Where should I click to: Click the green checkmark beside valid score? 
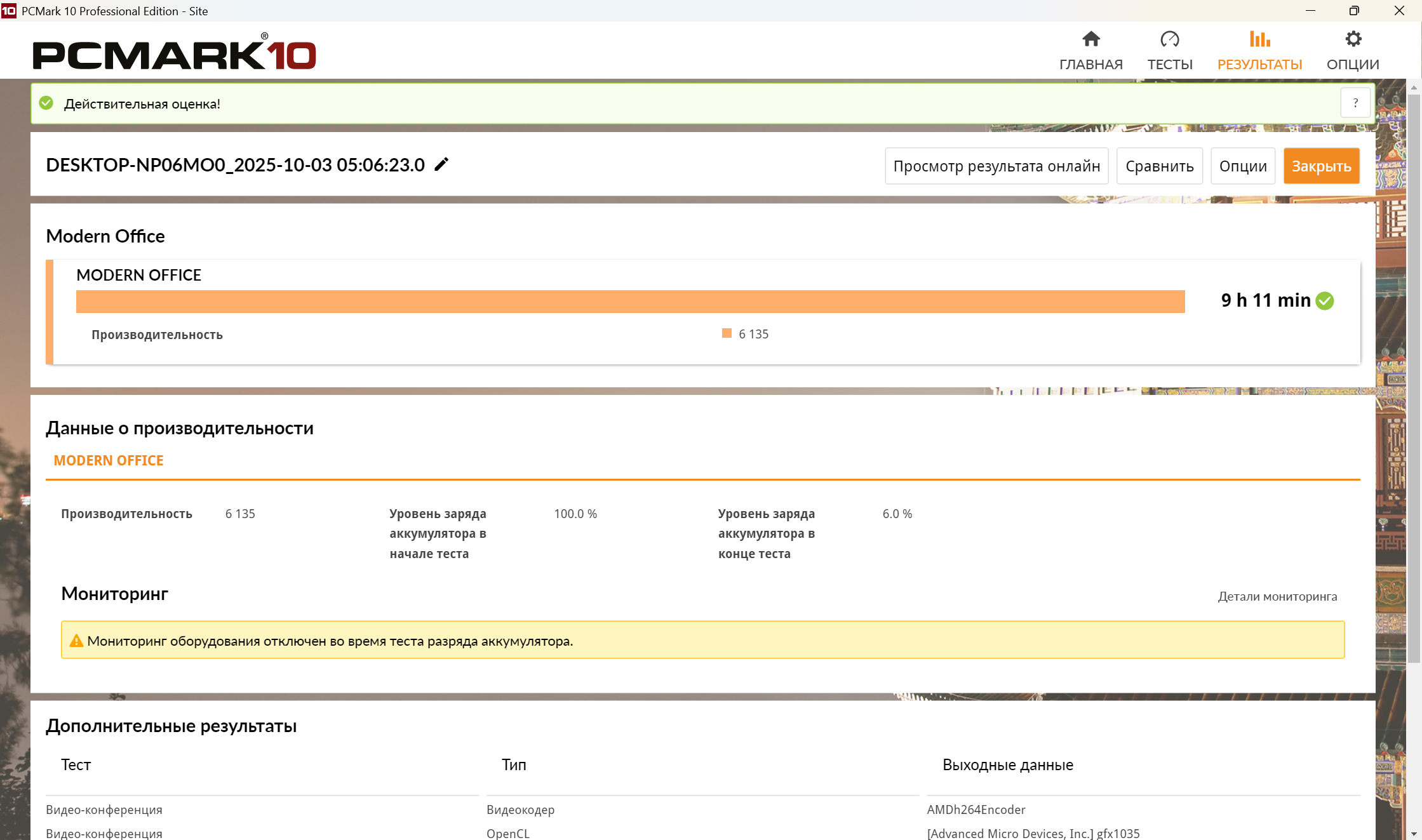pyautogui.click(x=46, y=103)
